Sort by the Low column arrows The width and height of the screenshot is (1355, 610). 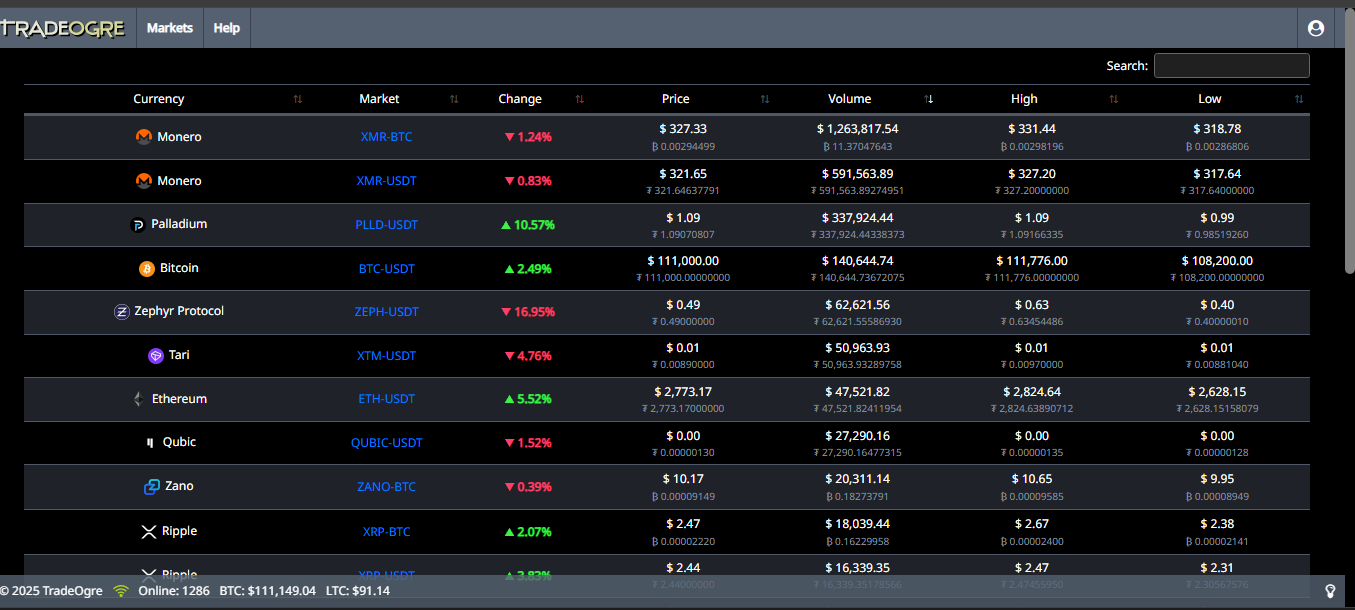[1299, 99]
